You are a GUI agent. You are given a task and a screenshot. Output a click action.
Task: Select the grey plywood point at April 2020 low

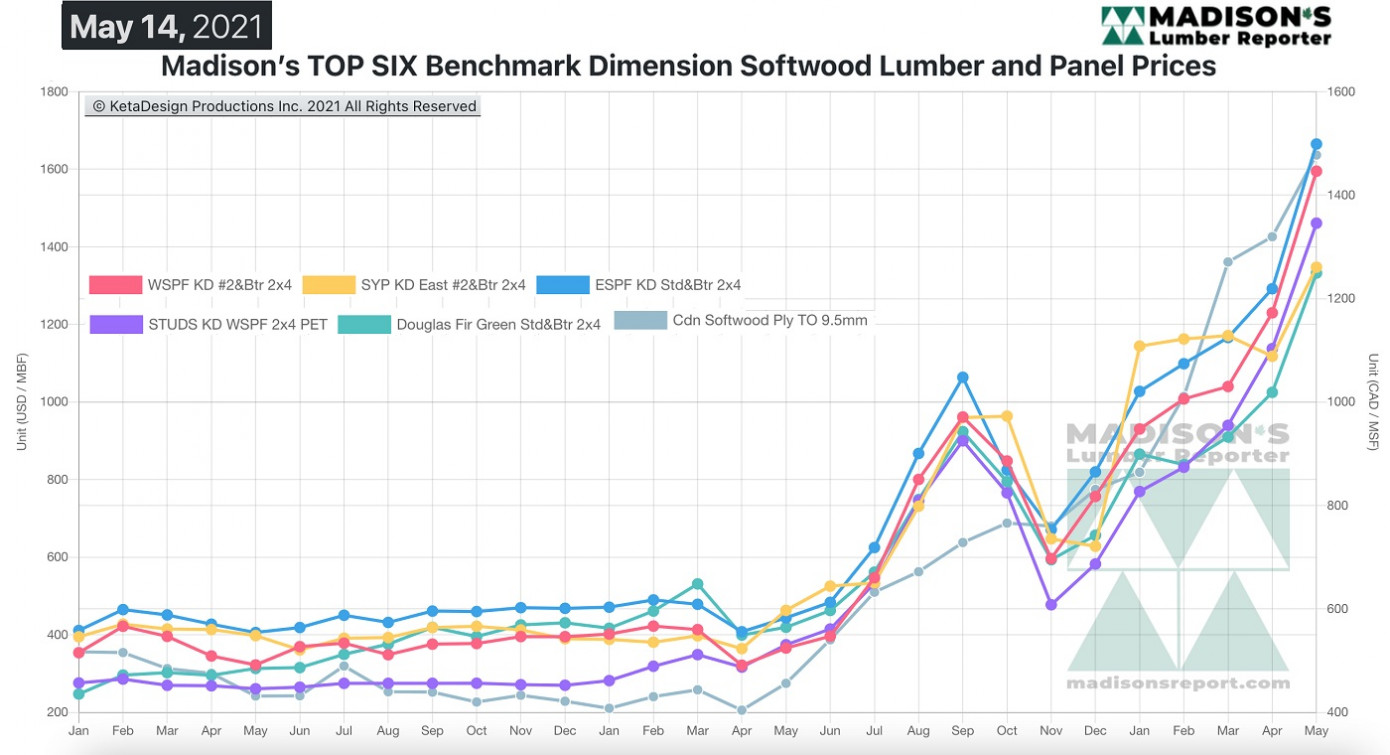[742, 710]
